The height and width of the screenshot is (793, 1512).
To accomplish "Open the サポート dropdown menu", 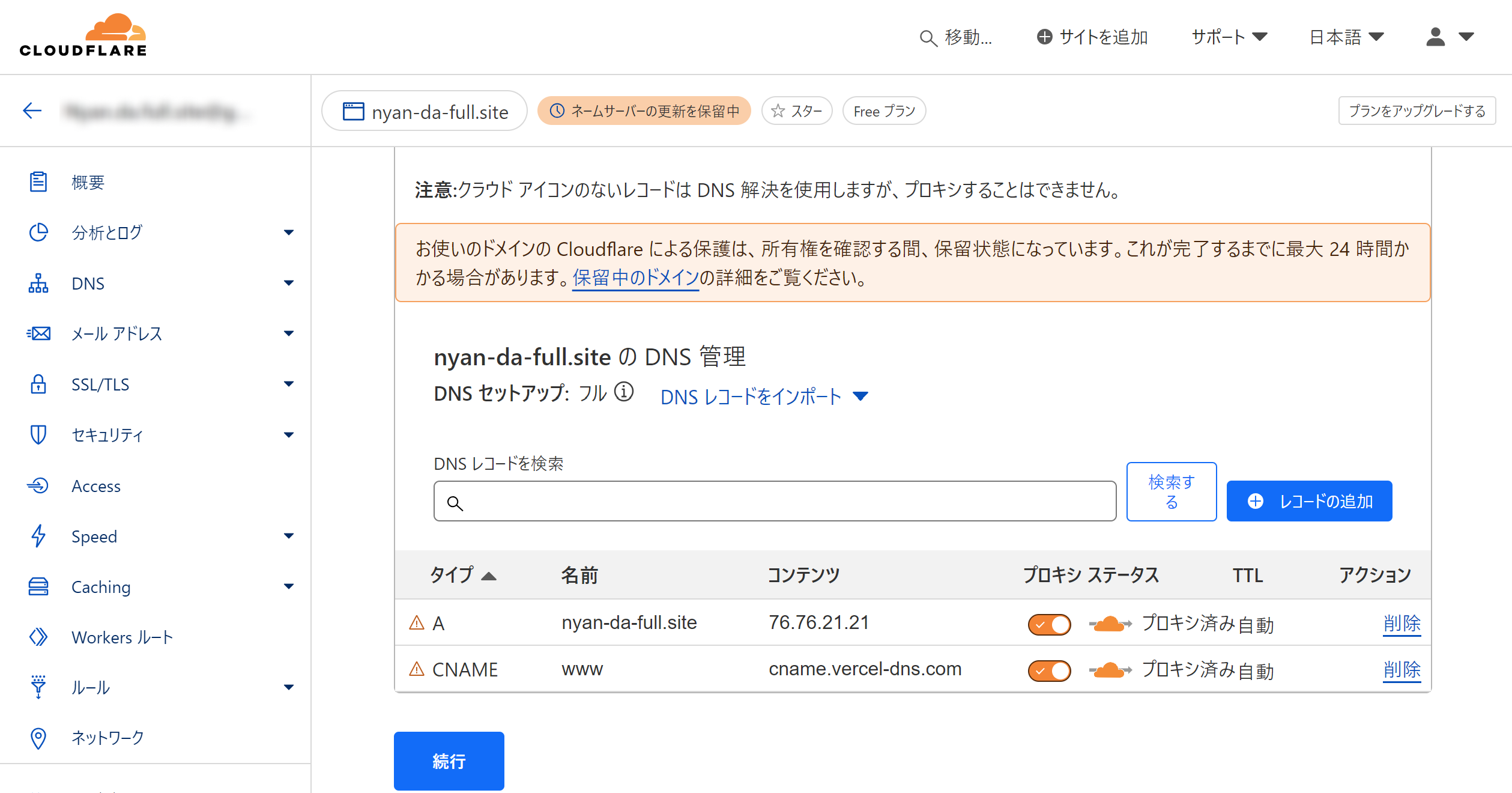I will 1229,37.
